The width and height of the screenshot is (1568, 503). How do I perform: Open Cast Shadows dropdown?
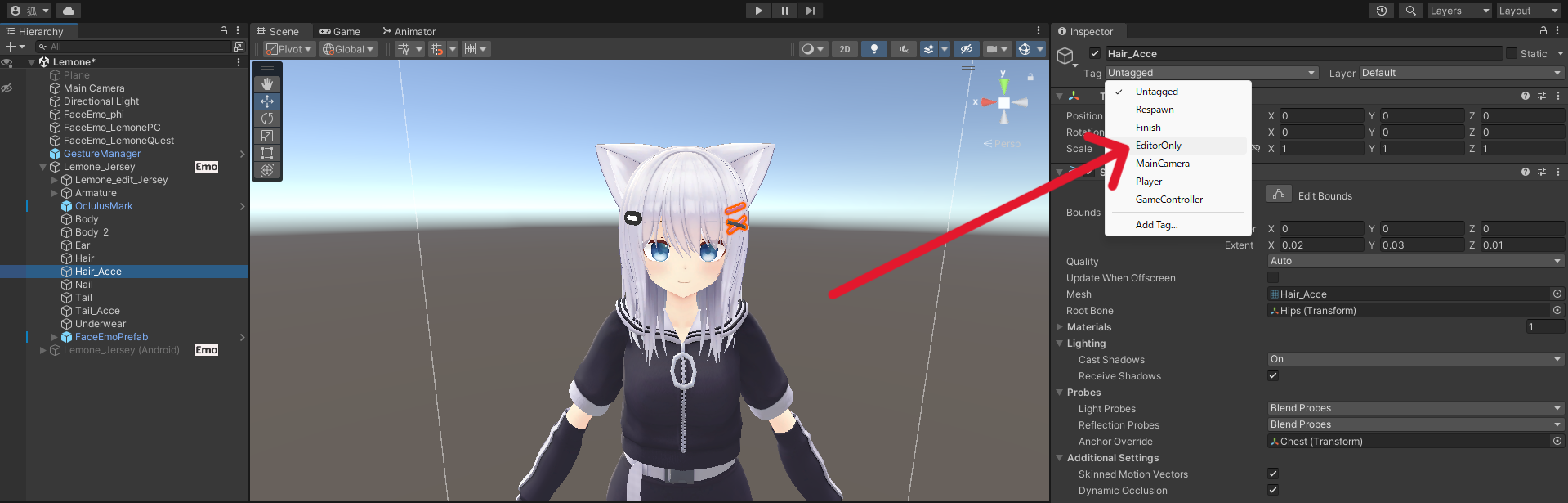pos(1415,359)
